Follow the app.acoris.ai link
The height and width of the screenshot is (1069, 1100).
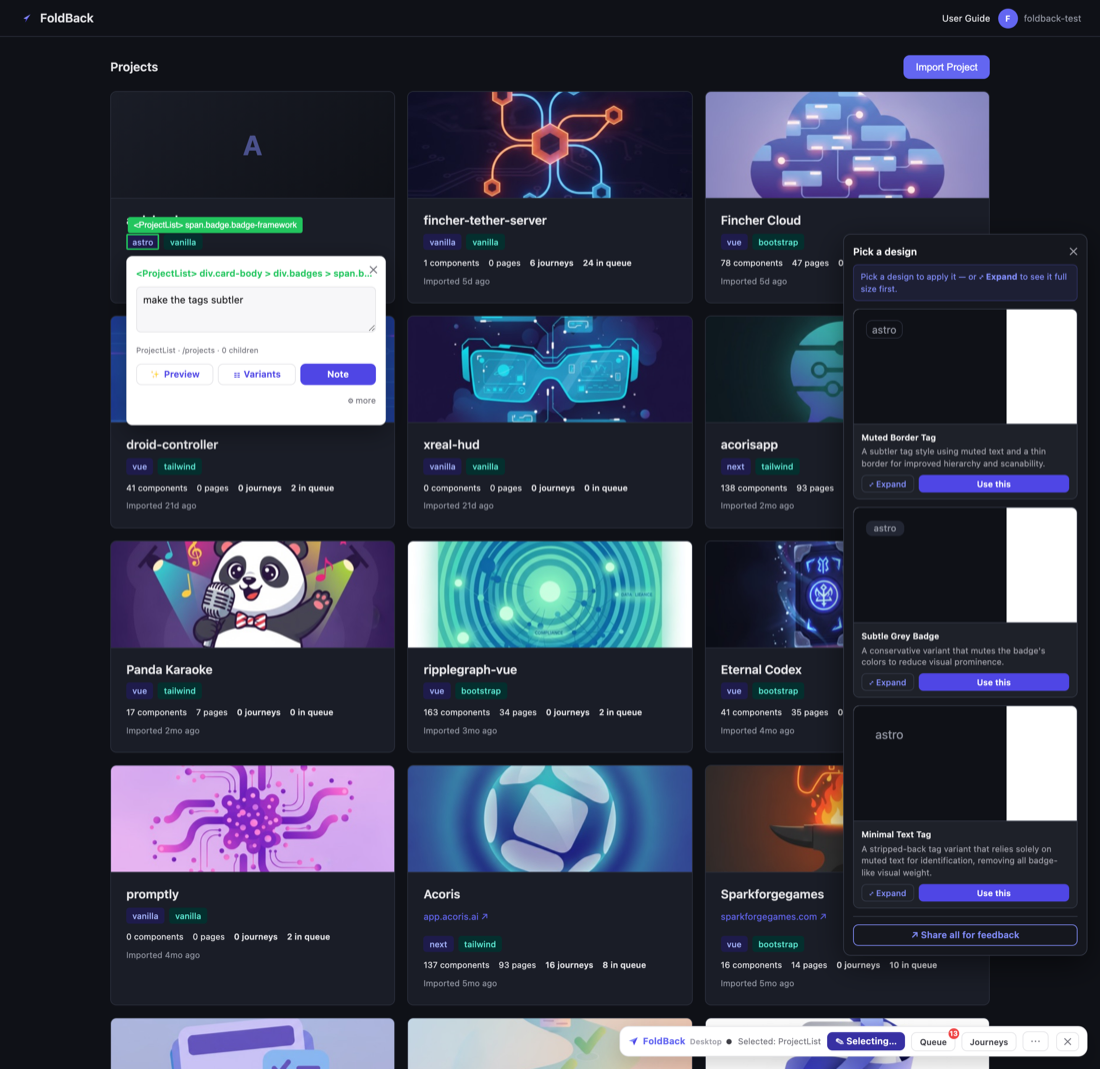pos(455,916)
